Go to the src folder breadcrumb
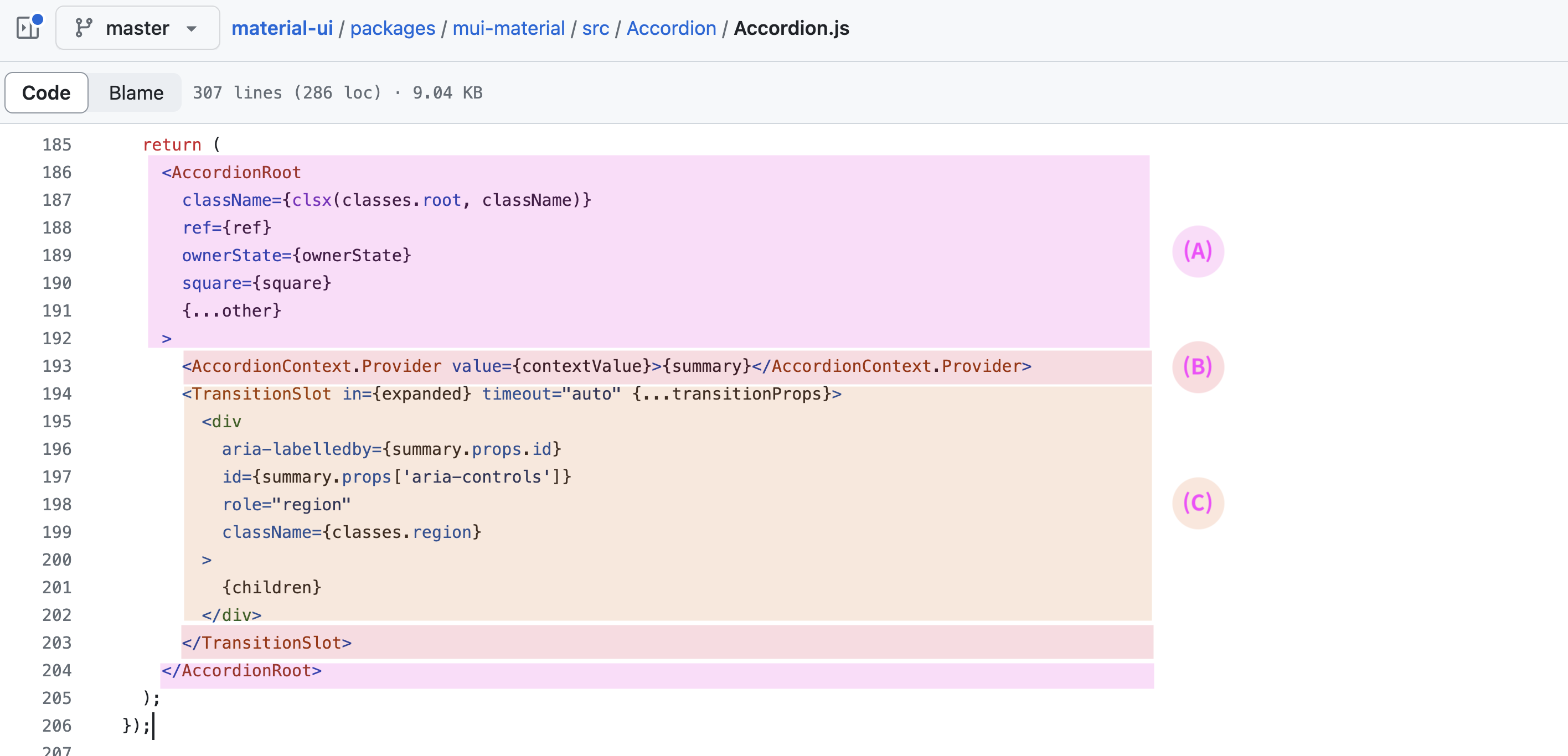Image resolution: width=1568 pixels, height=756 pixels. point(595,28)
